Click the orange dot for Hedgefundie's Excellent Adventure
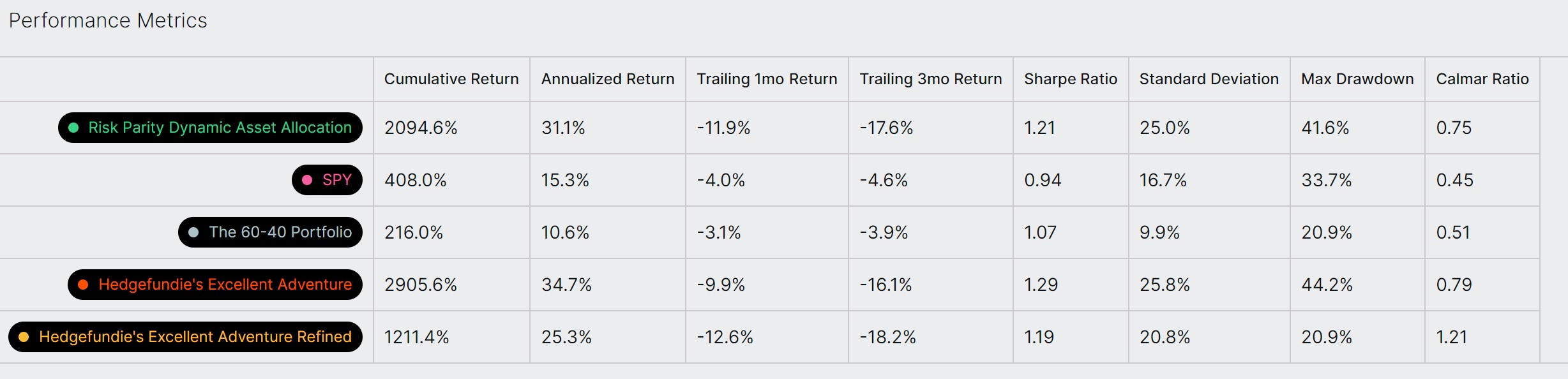Screen dimensions: 1568x379 point(83,285)
